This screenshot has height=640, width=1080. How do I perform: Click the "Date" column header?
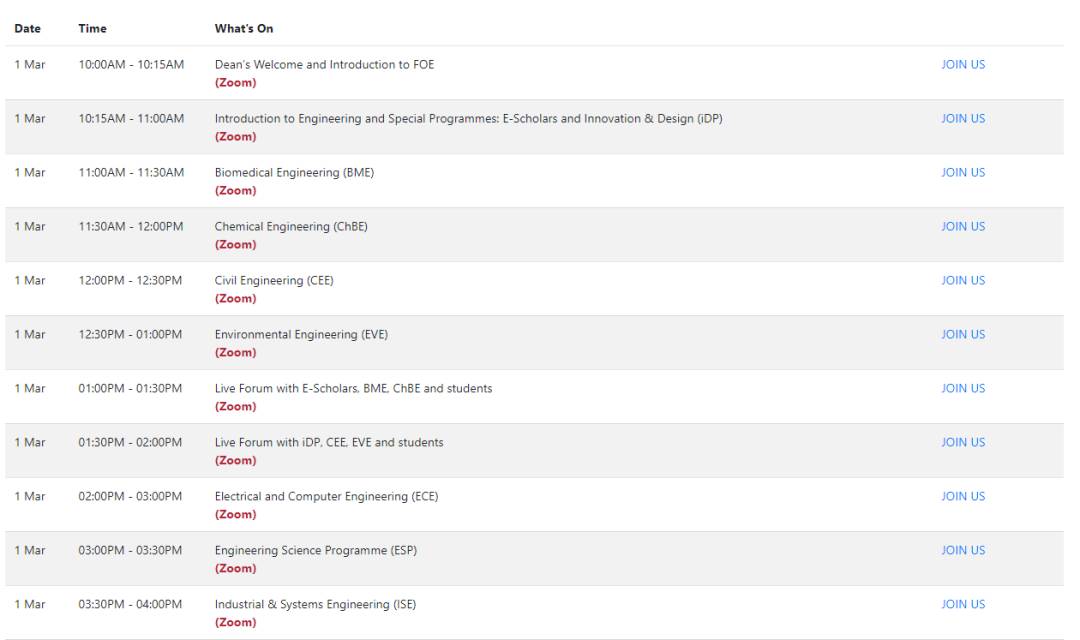pos(27,29)
